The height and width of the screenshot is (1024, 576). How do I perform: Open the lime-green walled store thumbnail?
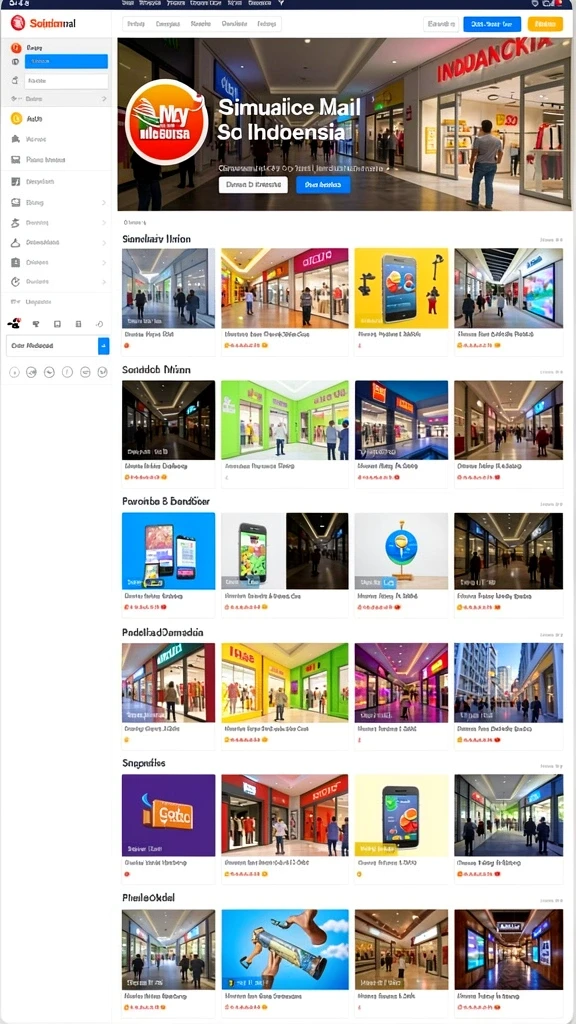point(285,420)
